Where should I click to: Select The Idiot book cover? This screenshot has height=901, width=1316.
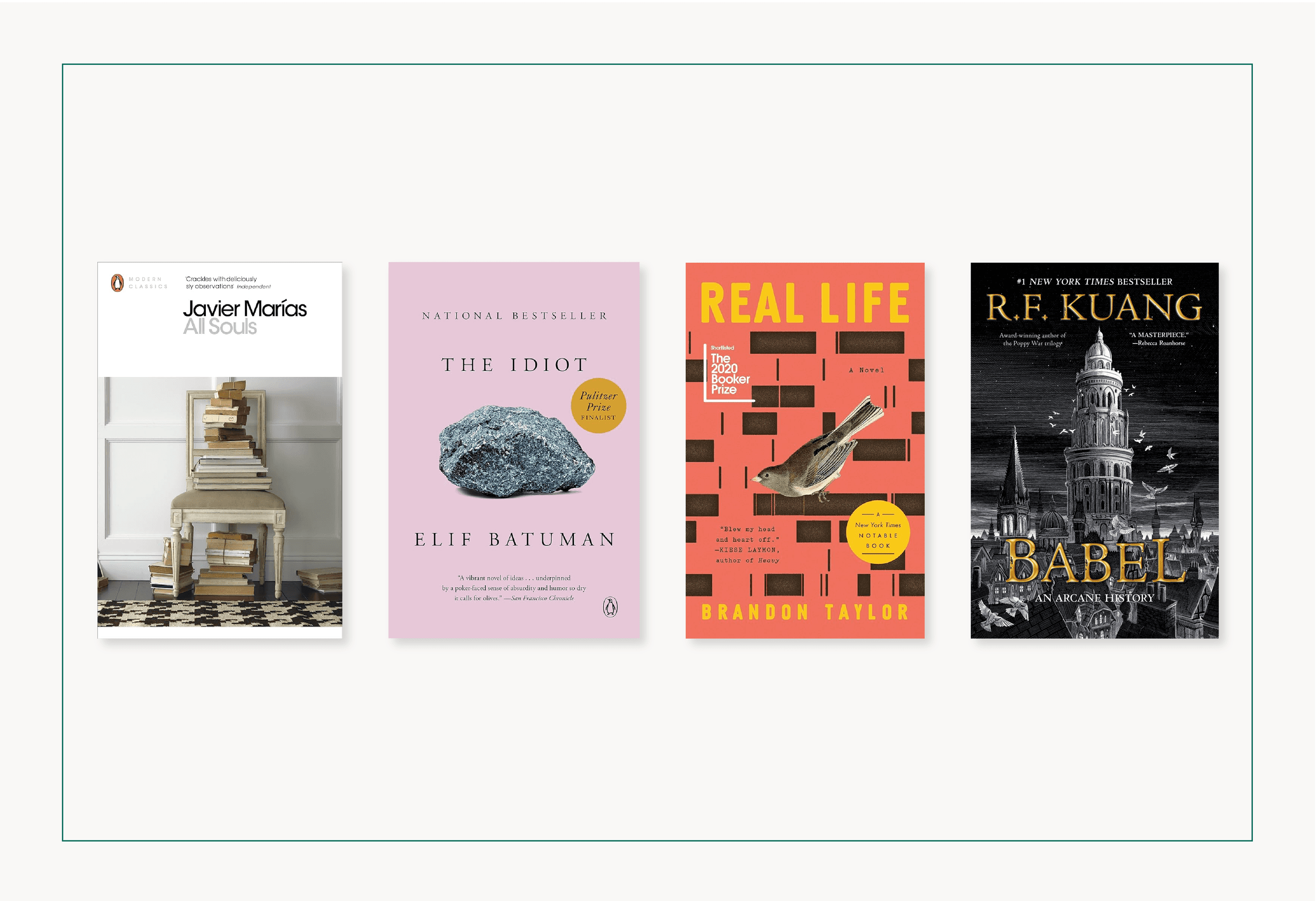pos(514,450)
